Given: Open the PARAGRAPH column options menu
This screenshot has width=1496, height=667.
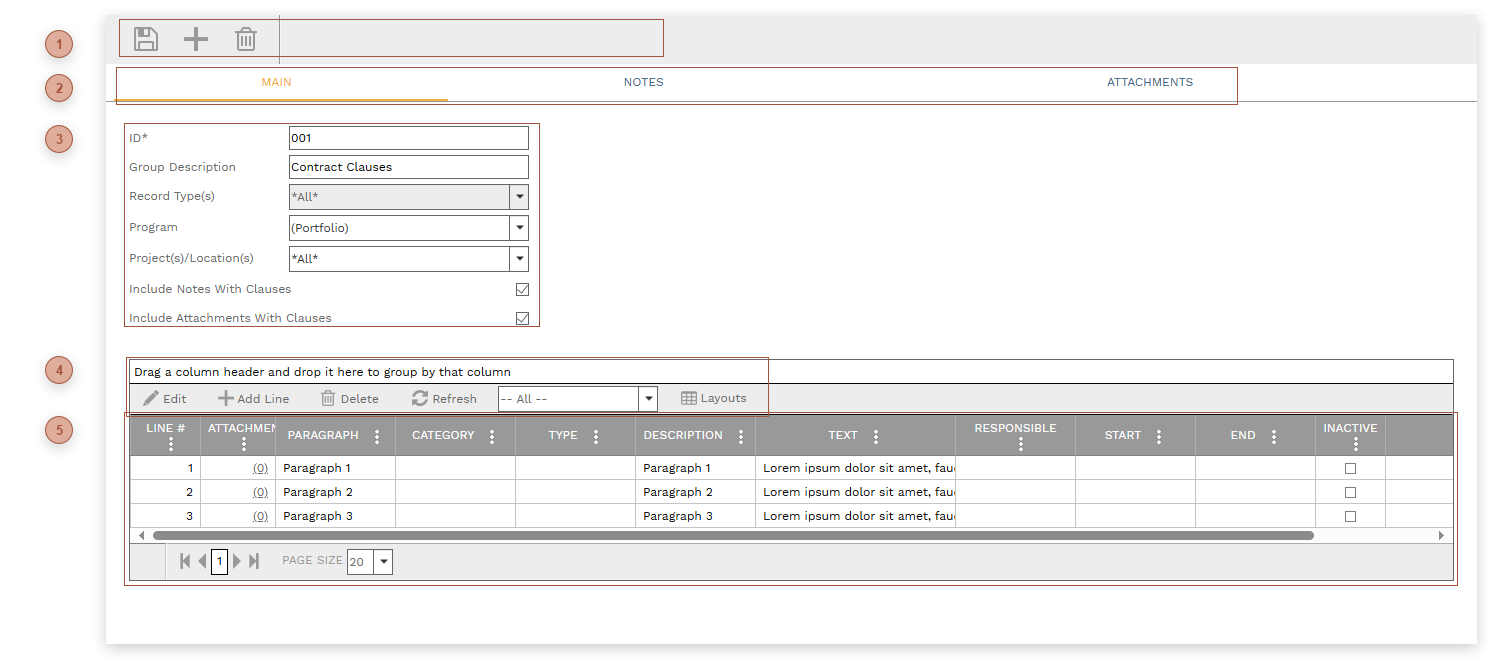Looking at the screenshot, I should (377, 436).
